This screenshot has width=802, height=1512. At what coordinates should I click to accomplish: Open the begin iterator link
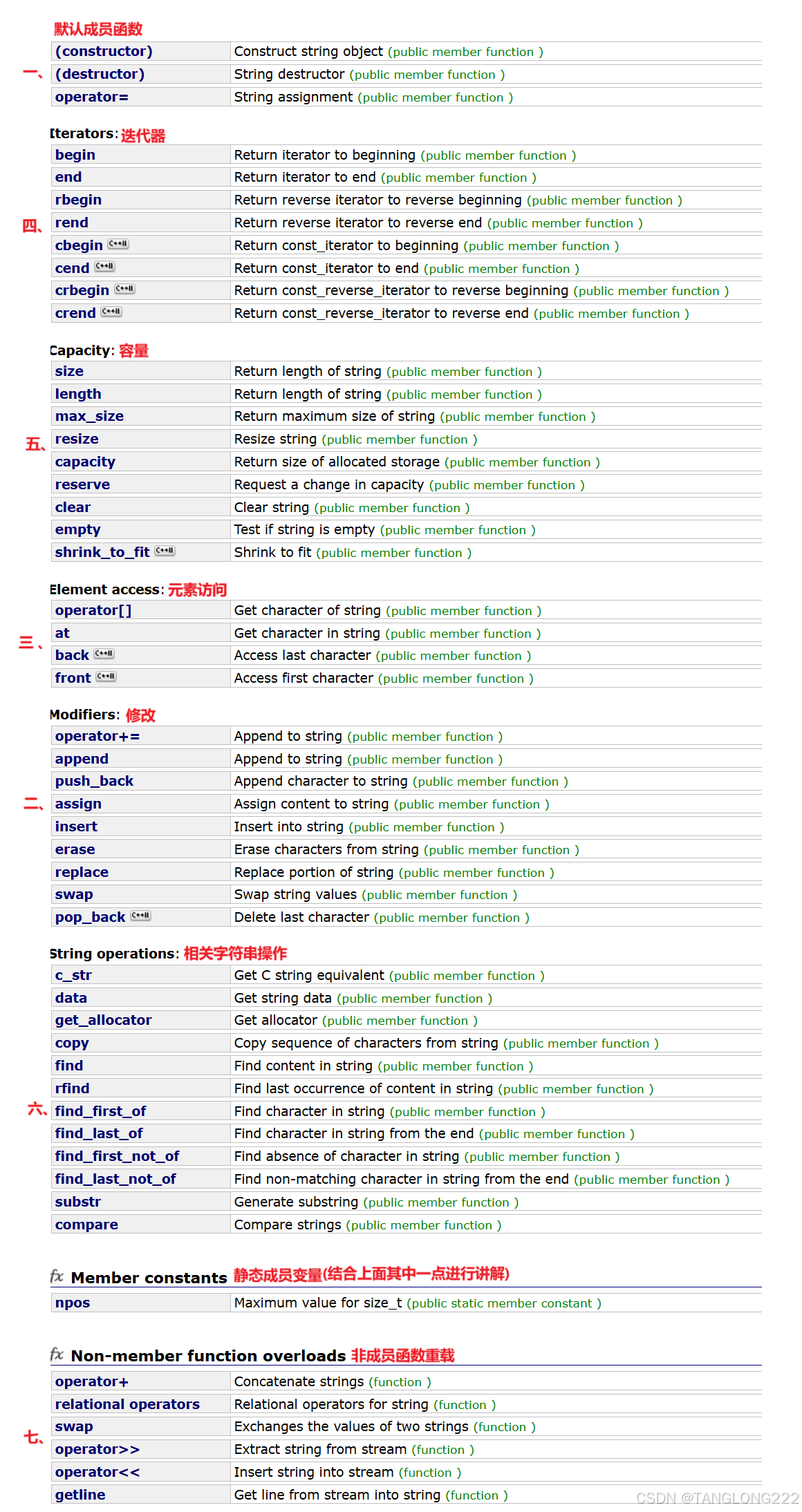click(x=75, y=155)
